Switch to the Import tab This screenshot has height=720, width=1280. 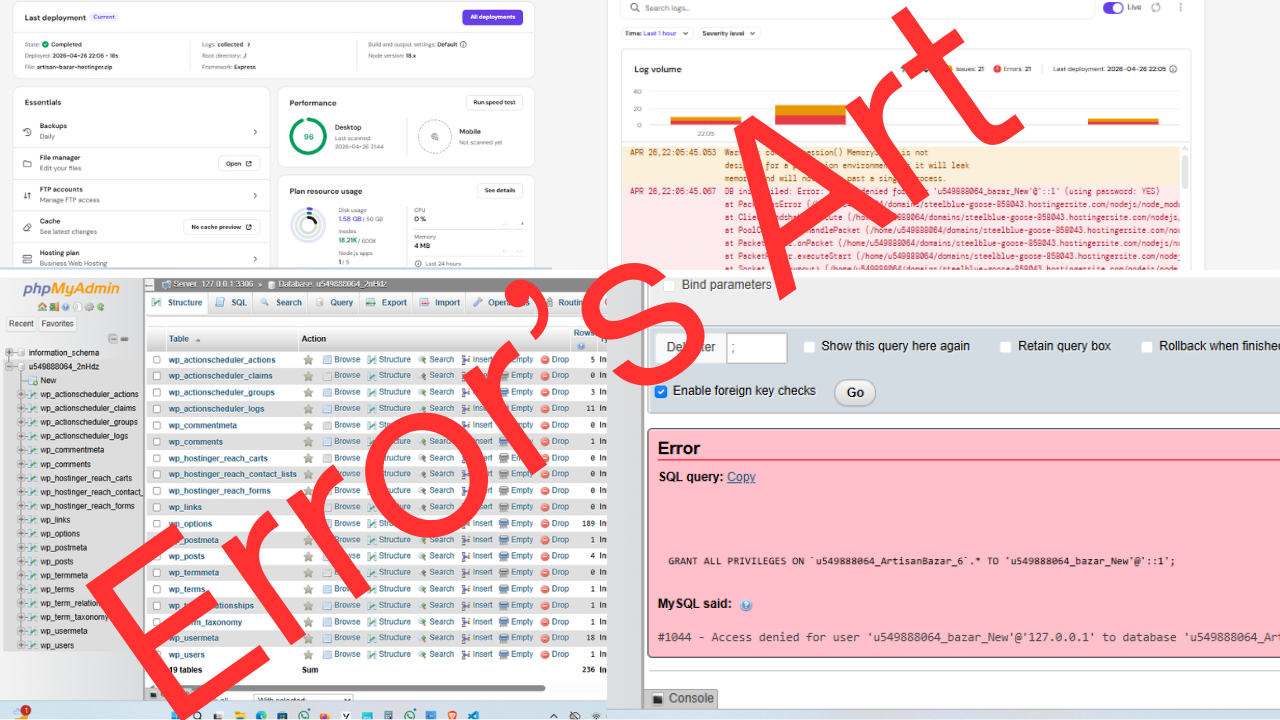coord(440,302)
